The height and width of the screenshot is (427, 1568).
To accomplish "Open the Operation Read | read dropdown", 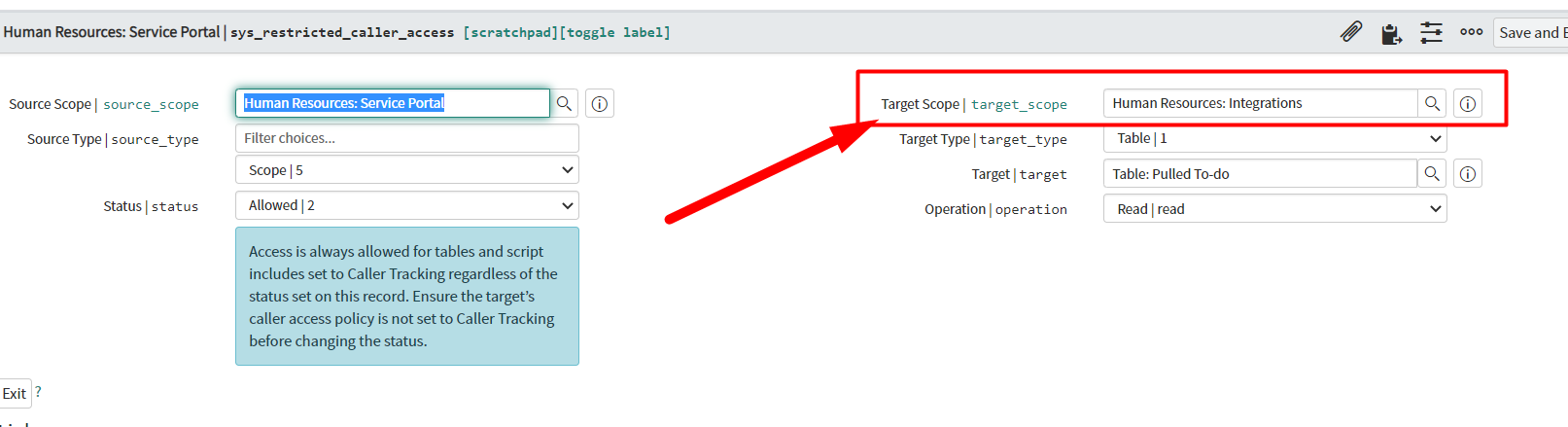I will coord(1274,209).
